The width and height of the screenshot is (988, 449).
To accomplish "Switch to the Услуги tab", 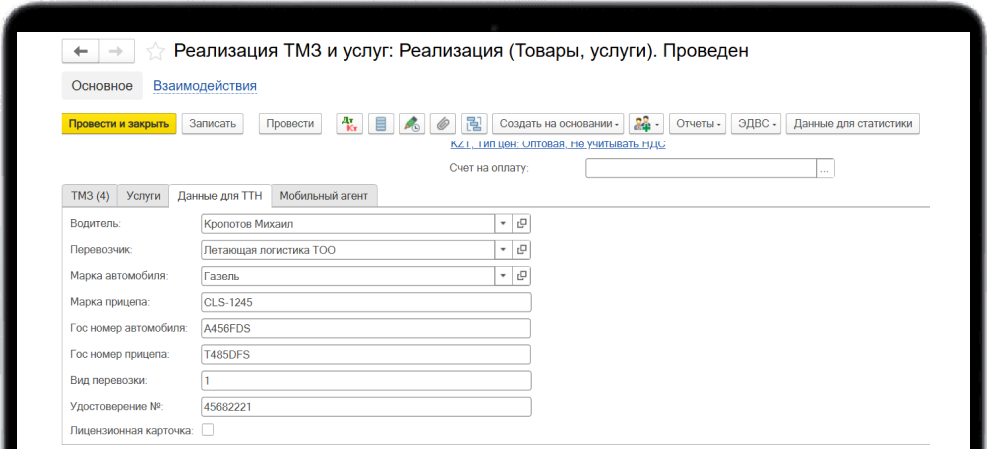I will click(144, 196).
